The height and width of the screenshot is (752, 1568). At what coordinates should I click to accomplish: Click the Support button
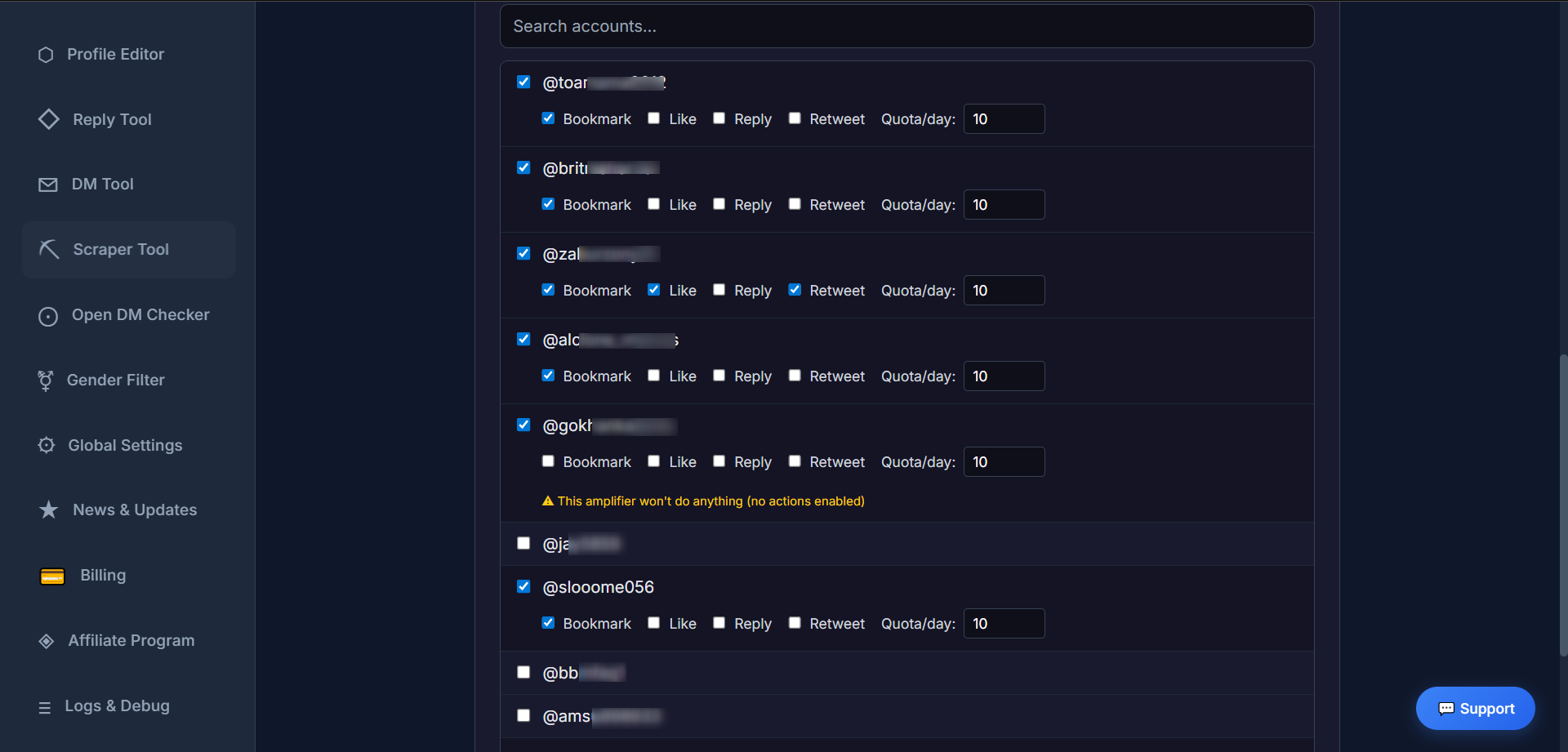point(1475,709)
